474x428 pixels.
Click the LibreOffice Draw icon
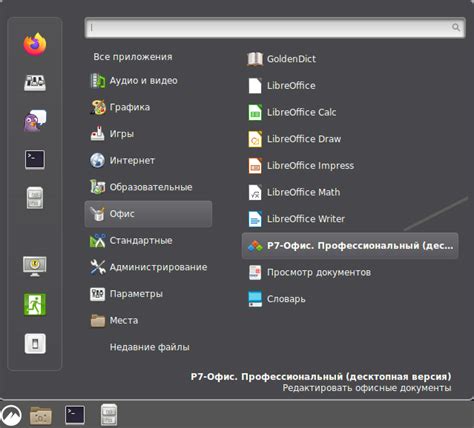click(255, 139)
